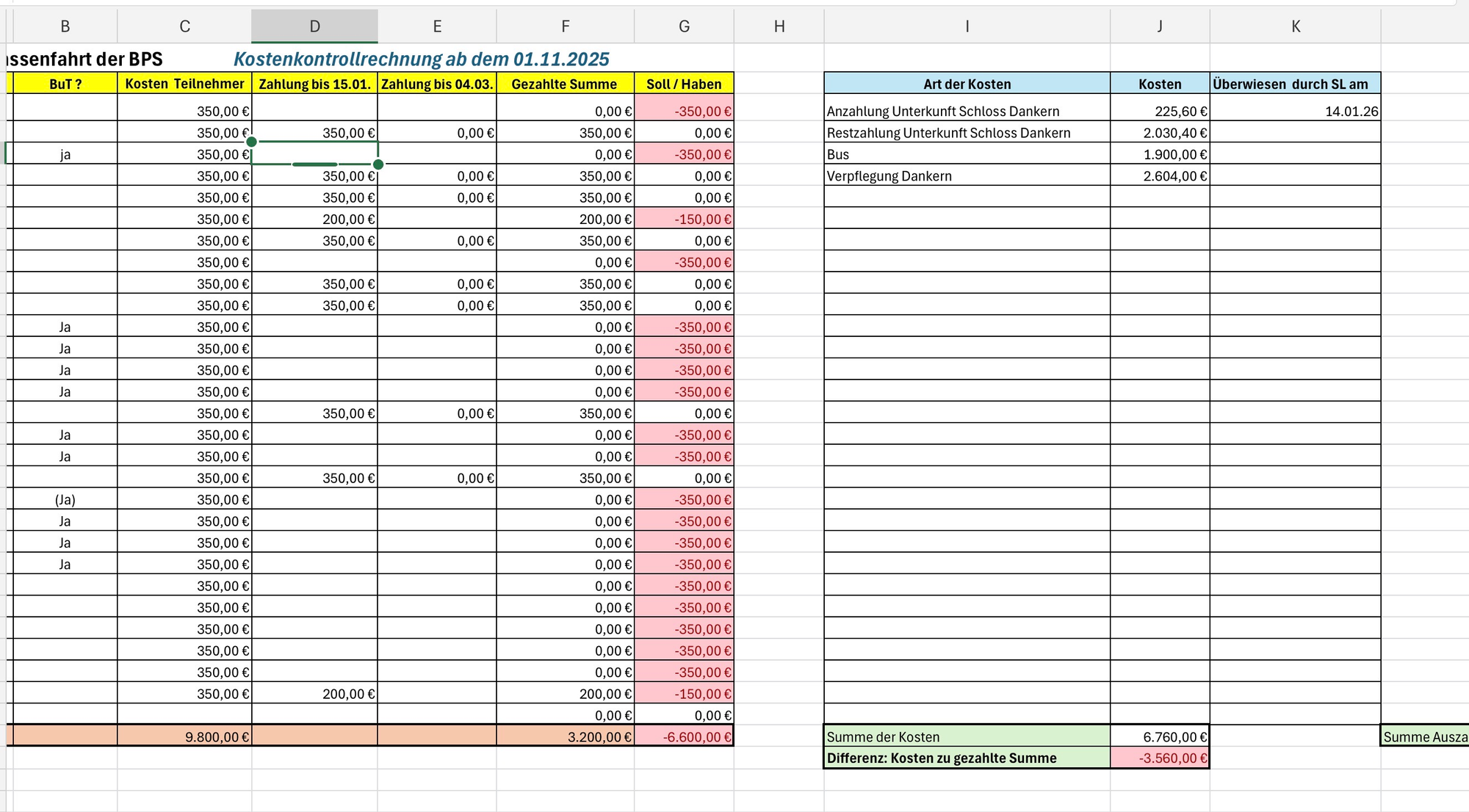Screen dimensions: 1469x812
Task: Select 'Zahlung bis 04.03.' header cell
Action: pos(437,84)
